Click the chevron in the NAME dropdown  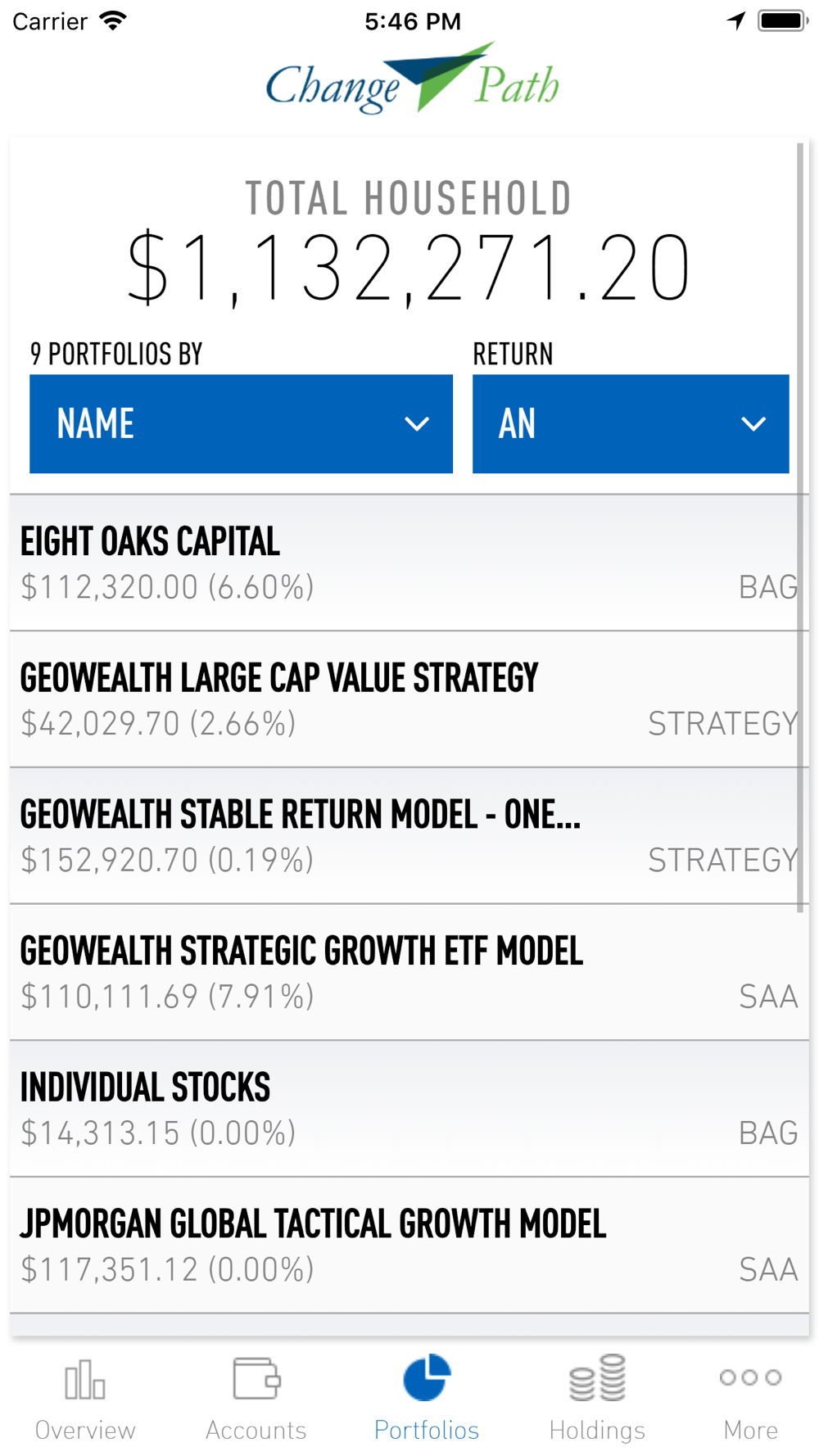[417, 424]
